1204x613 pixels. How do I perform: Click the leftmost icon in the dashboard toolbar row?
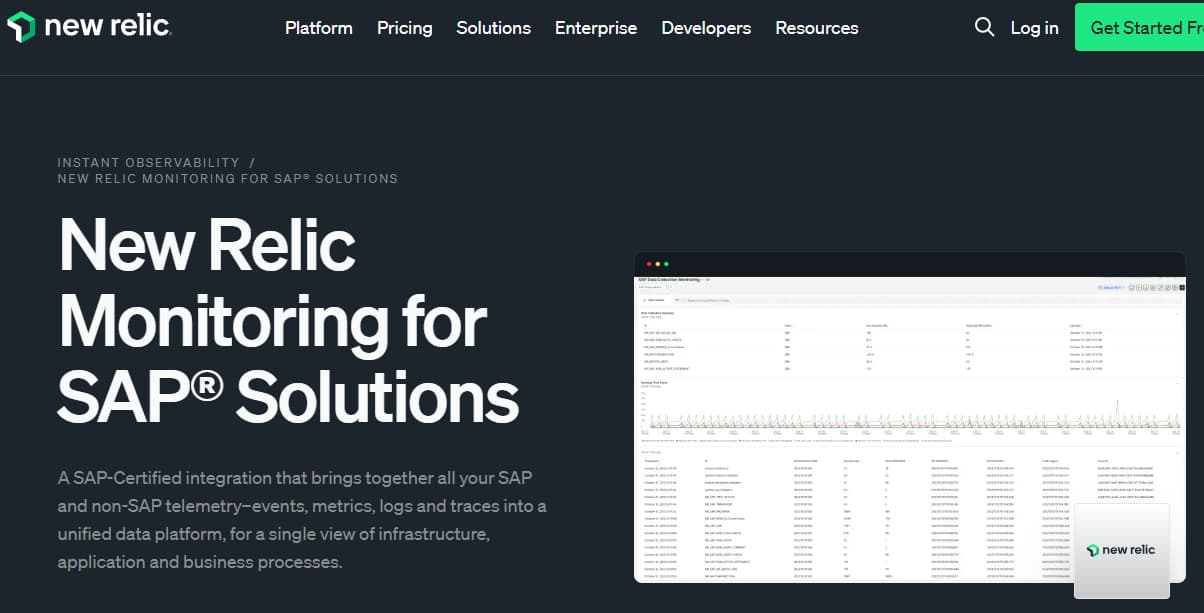(1134, 287)
